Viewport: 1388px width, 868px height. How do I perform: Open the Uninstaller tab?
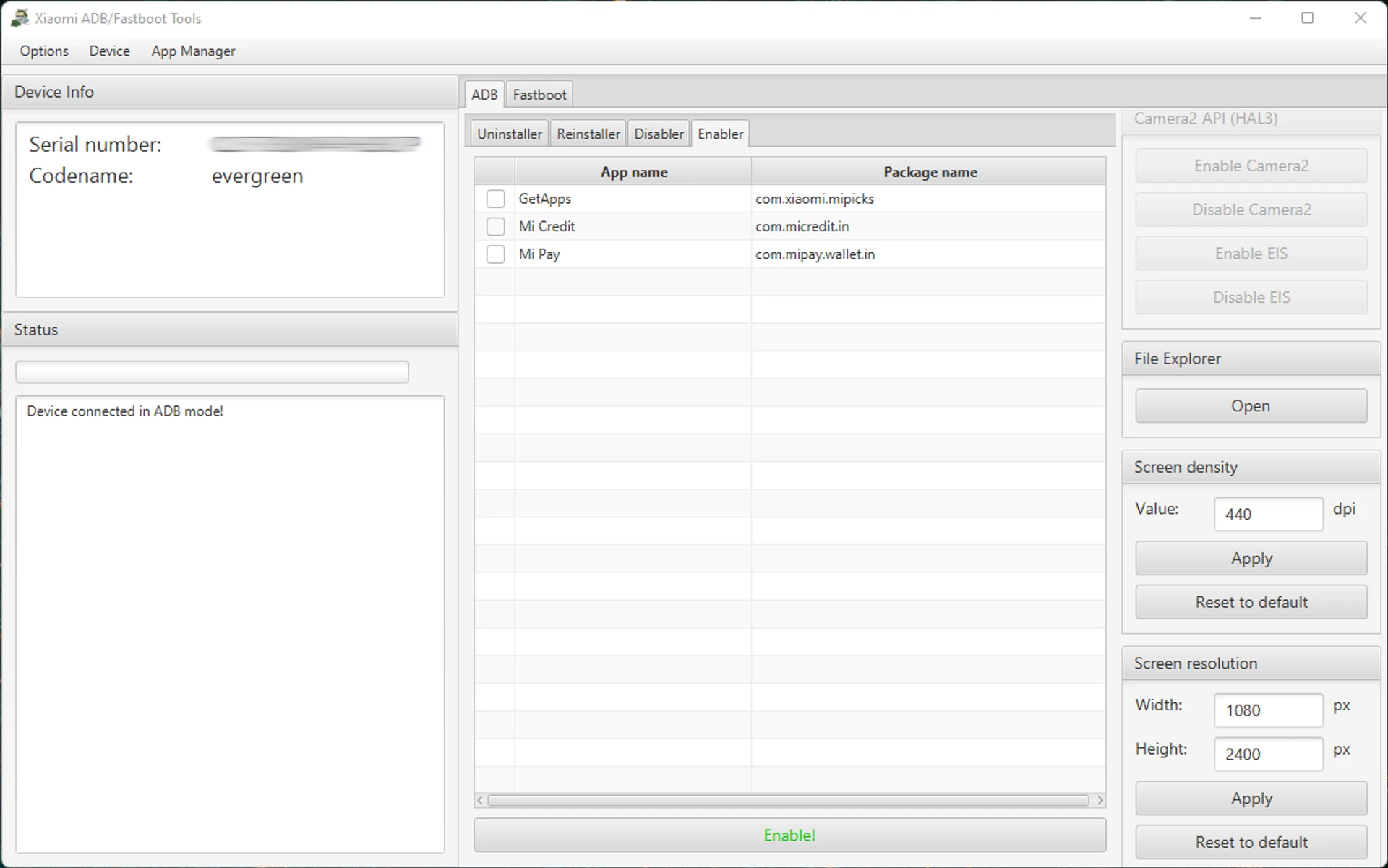pyautogui.click(x=509, y=134)
